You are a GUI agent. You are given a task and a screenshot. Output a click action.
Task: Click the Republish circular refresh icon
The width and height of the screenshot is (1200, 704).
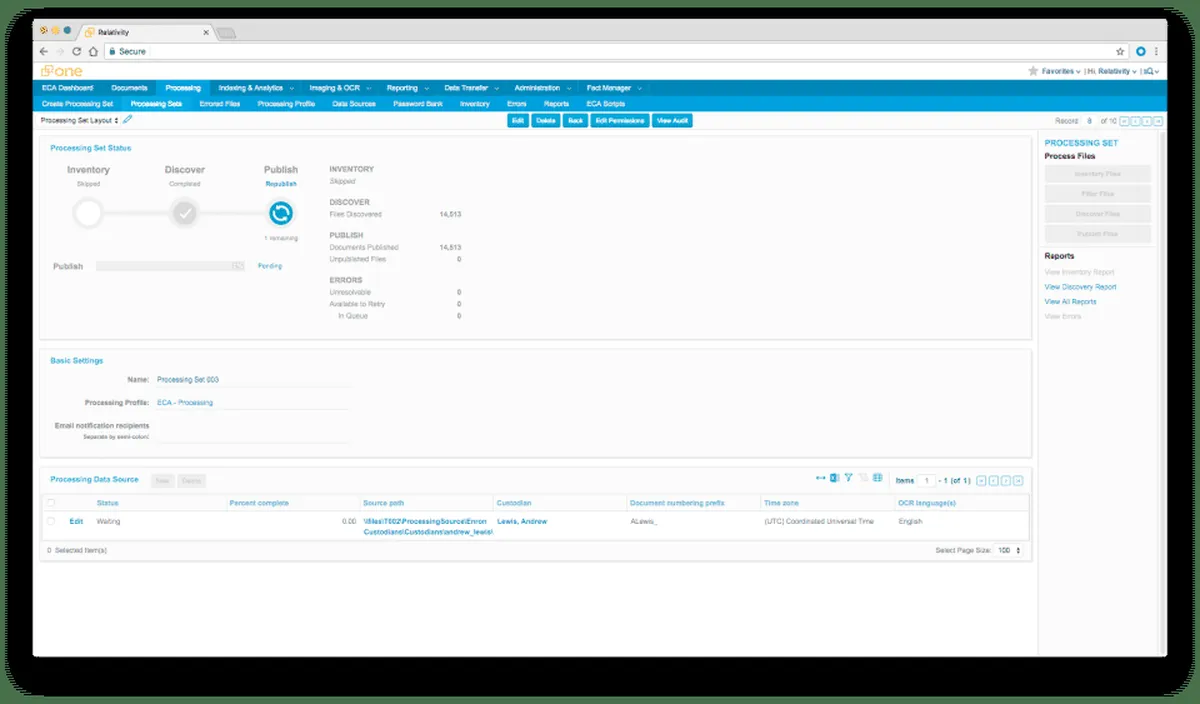[x=281, y=213]
